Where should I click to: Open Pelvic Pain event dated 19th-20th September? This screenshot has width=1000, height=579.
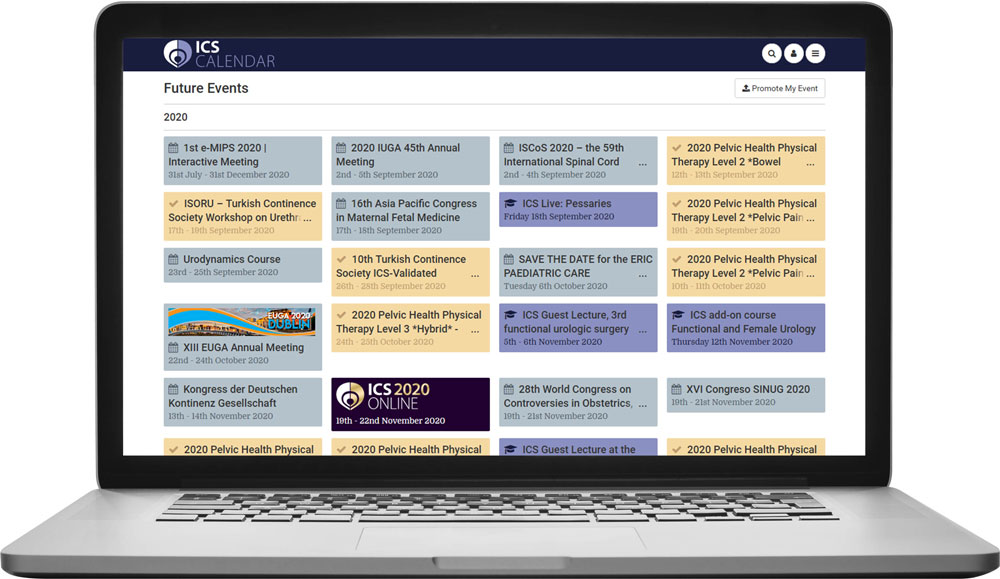coord(746,216)
